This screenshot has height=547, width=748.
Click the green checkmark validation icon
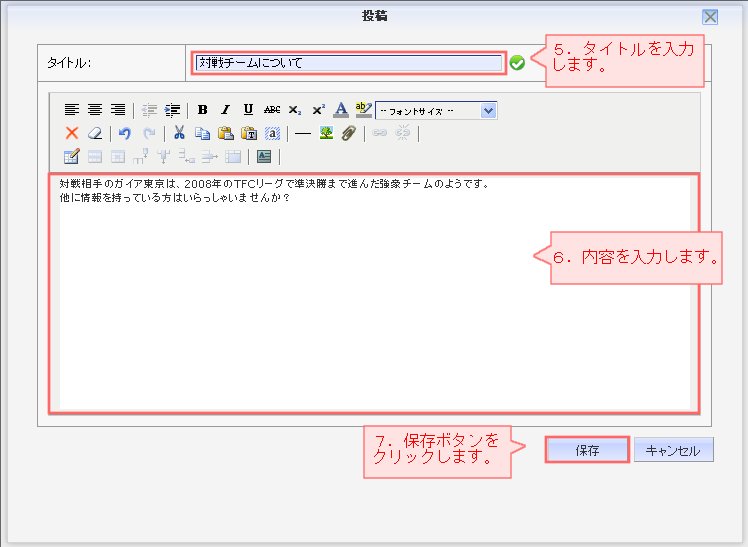[x=517, y=62]
